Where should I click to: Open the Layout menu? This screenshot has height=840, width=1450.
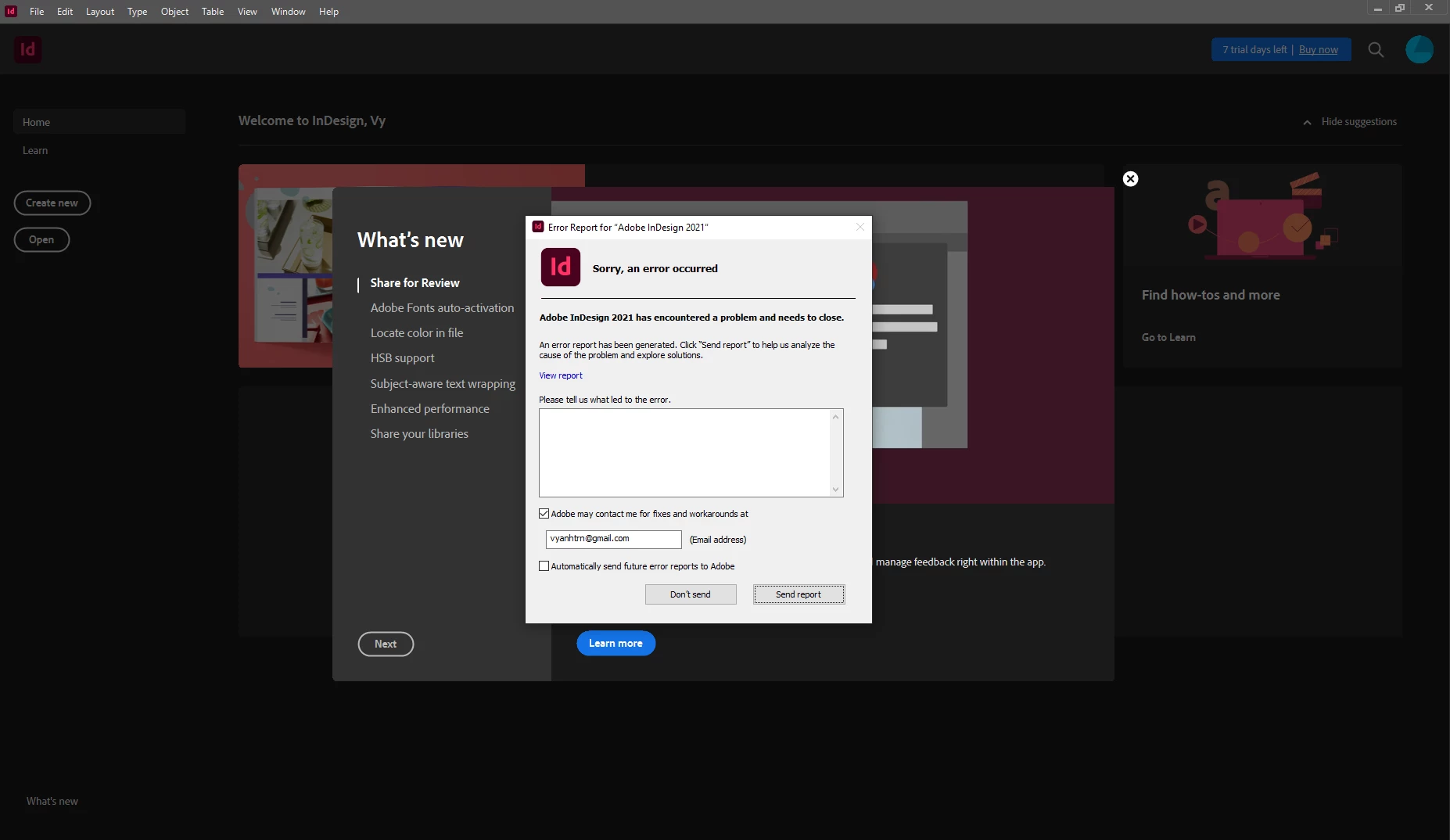(x=100, y=12)
